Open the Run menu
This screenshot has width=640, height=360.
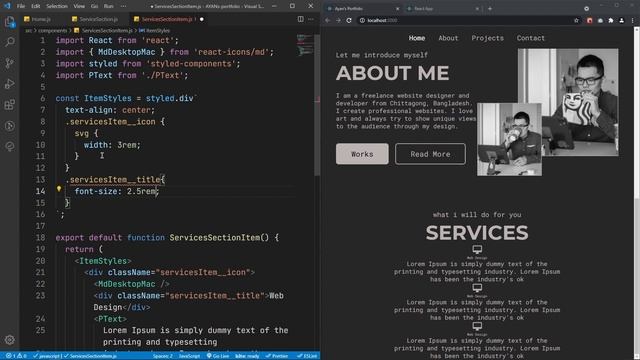[108, 6]
